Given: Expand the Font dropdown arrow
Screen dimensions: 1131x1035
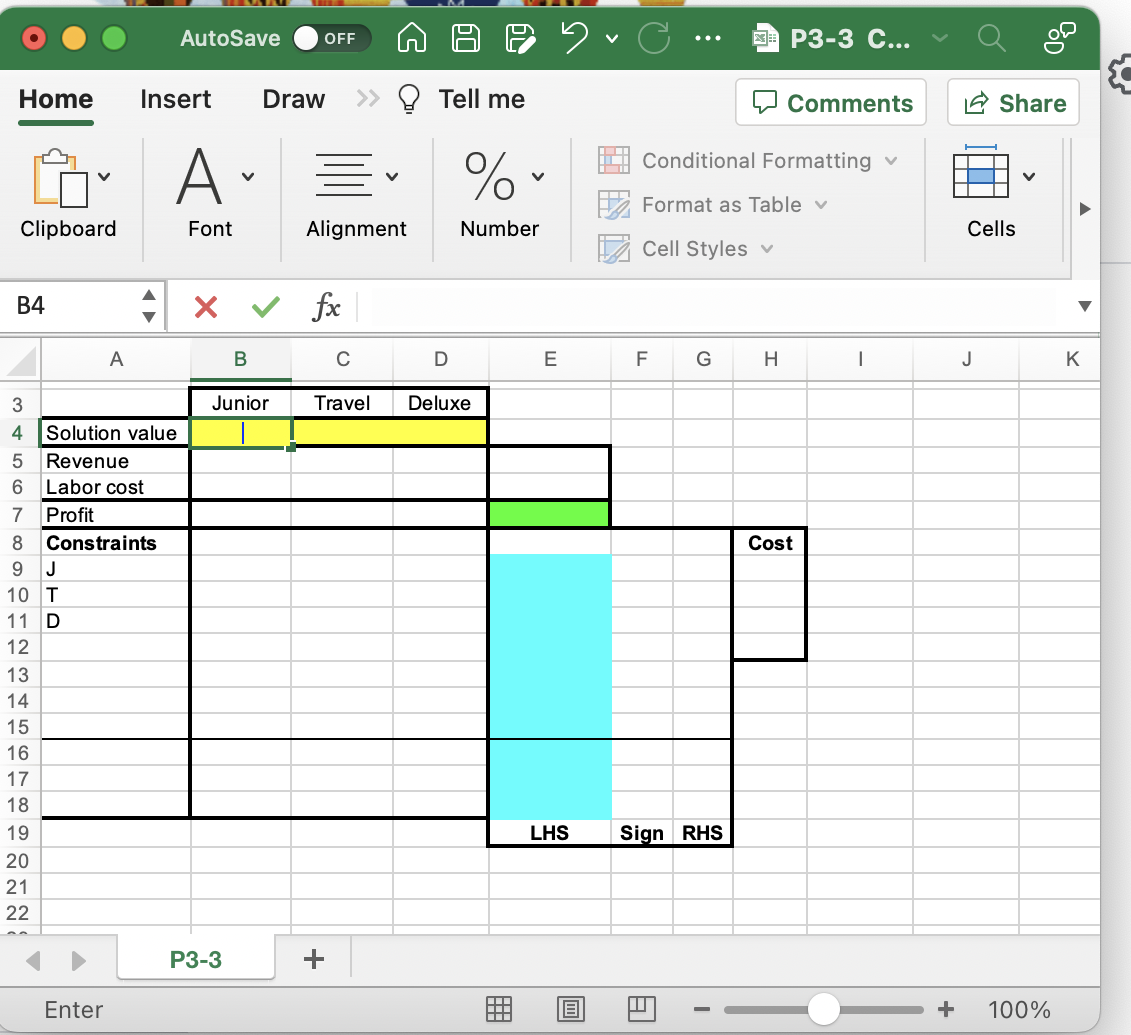Looking at the screenshot, I should tap(247, 177).
